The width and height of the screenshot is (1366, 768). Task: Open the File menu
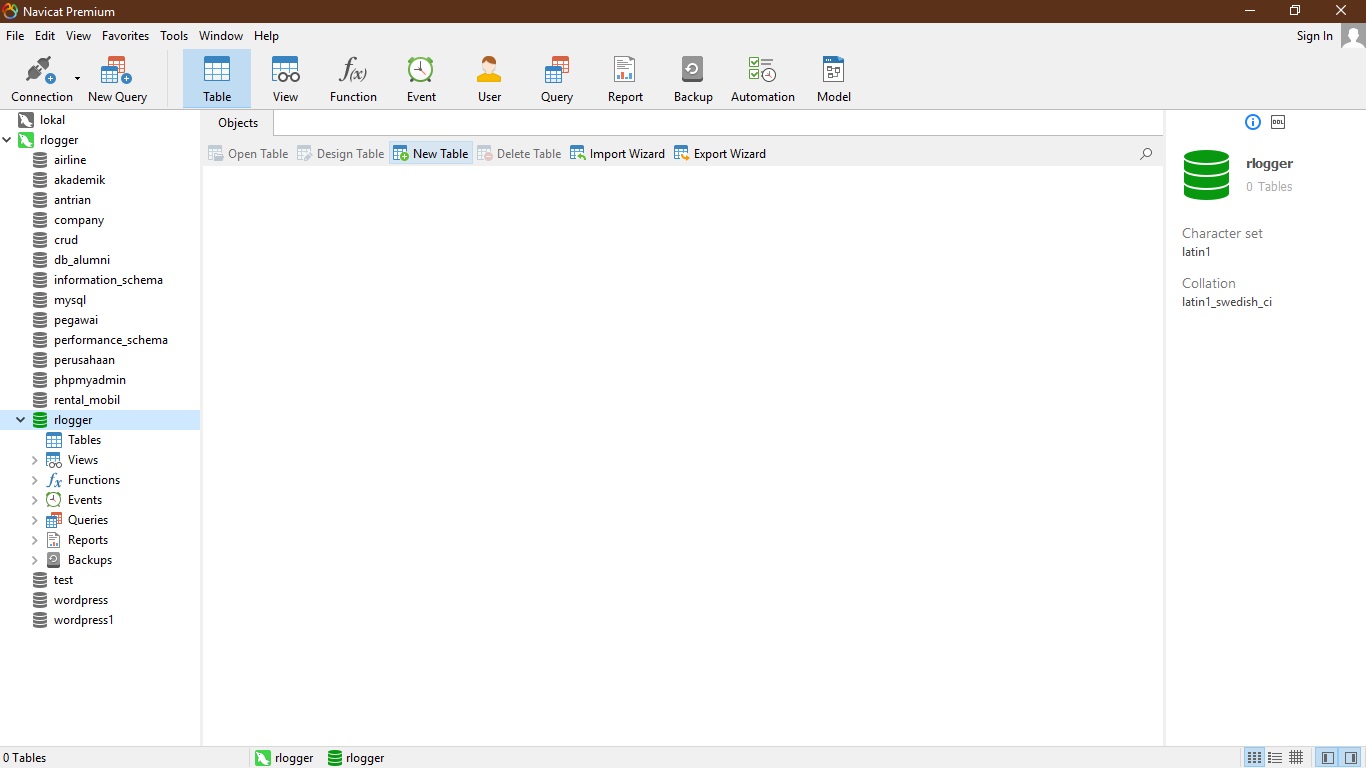coord(15,35)
